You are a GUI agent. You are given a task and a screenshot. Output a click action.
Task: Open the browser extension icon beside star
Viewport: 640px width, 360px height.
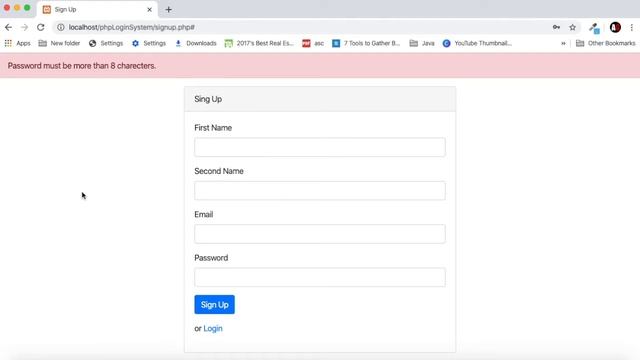coord(594,28)
